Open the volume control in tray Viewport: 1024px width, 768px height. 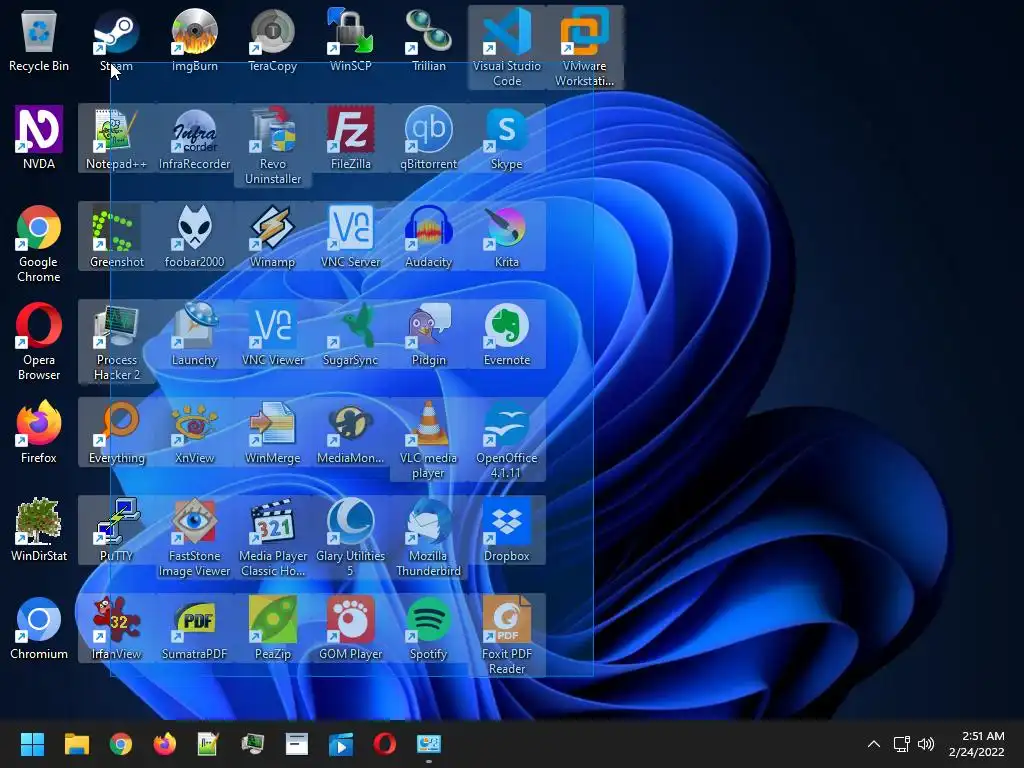tap(925, 744)
